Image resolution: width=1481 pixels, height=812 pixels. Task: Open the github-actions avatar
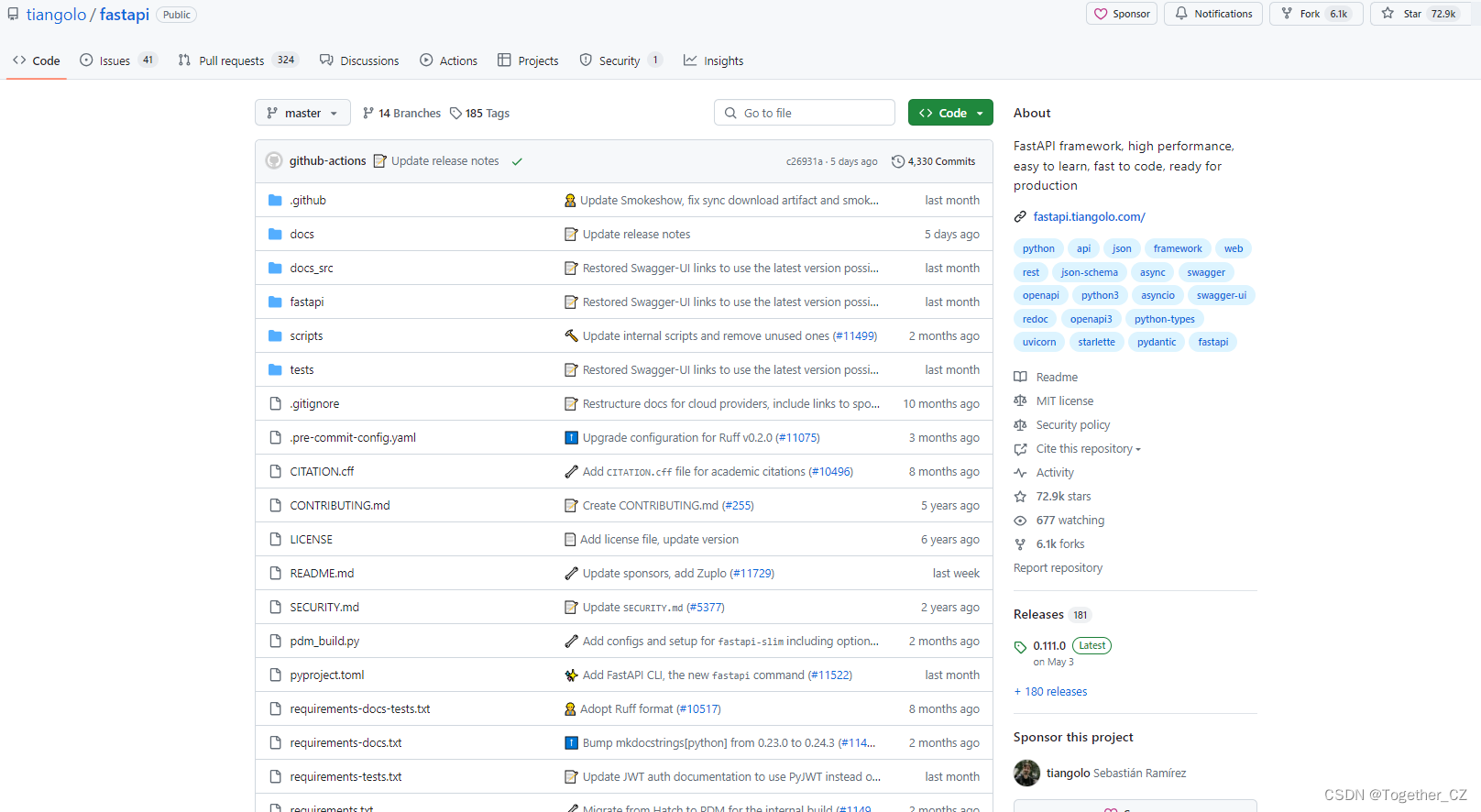click(x=274, y=160)
